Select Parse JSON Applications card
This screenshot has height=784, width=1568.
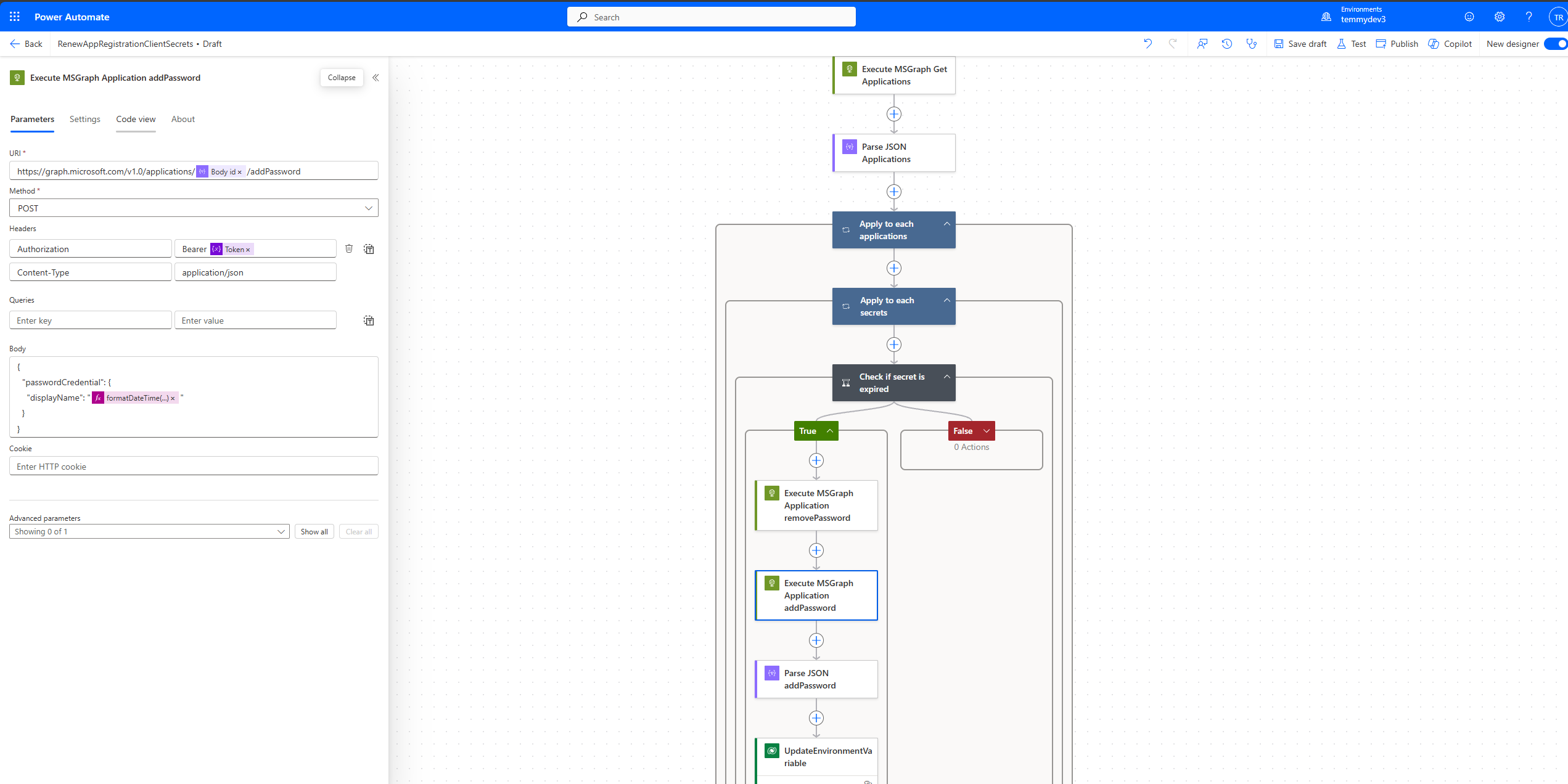[x=894, y=153]
